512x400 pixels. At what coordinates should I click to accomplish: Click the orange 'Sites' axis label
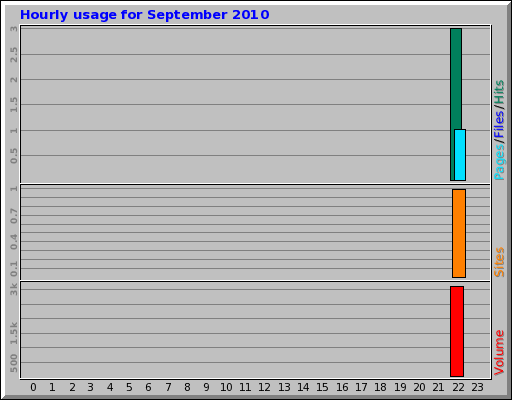pyautogui.click(x=499, y=262)
